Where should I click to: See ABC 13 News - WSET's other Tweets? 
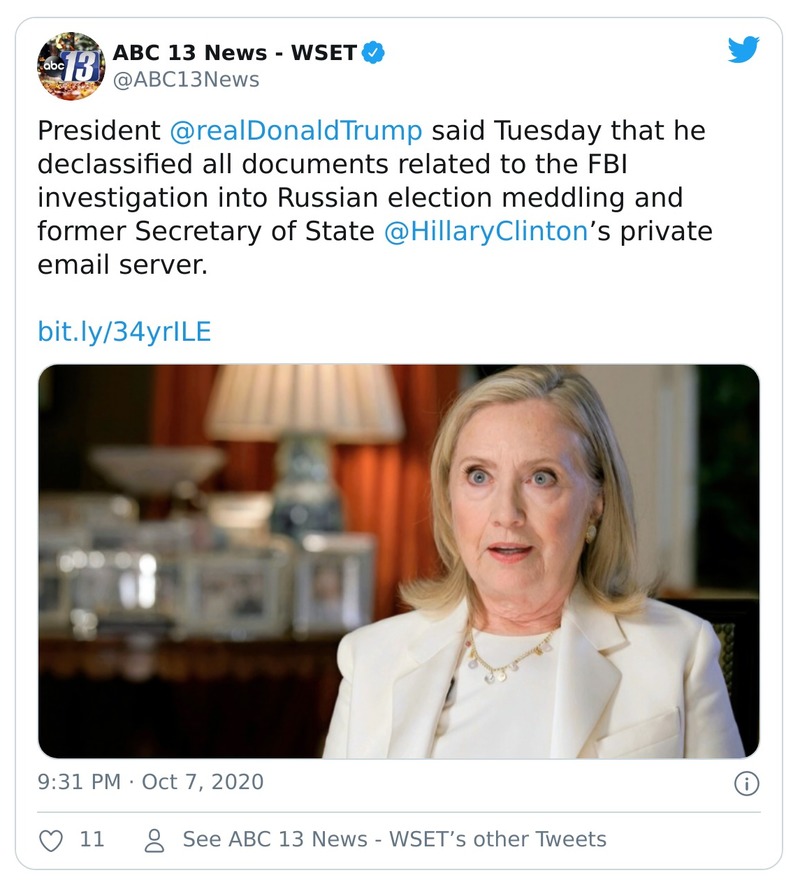[394, 840]
